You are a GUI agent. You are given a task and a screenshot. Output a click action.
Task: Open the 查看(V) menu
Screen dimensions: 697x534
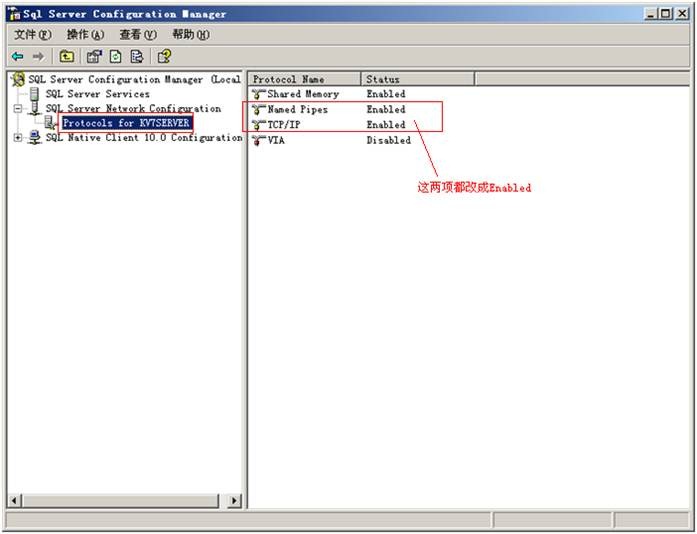(x=138, y=34)
